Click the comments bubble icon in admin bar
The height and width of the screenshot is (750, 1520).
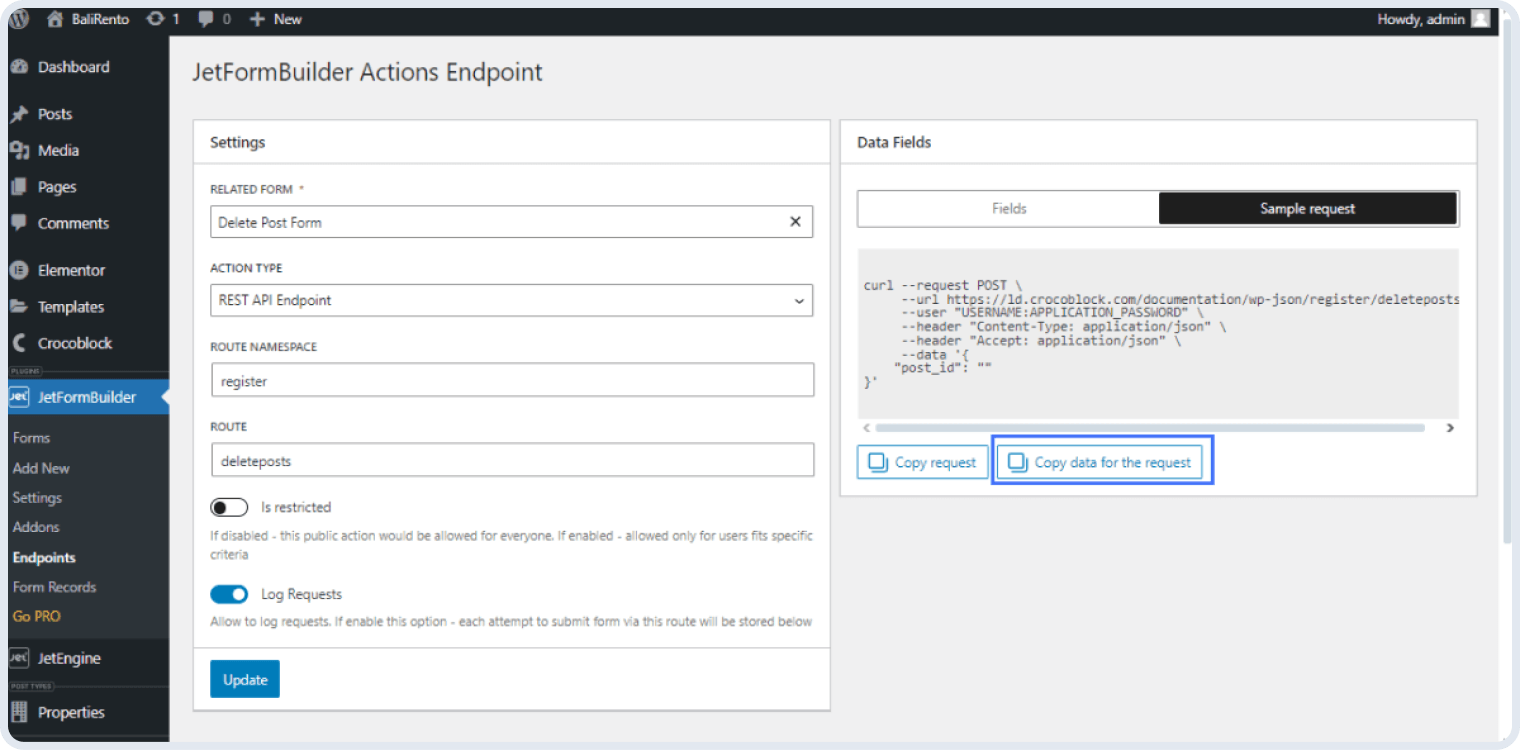coord(205,18)
